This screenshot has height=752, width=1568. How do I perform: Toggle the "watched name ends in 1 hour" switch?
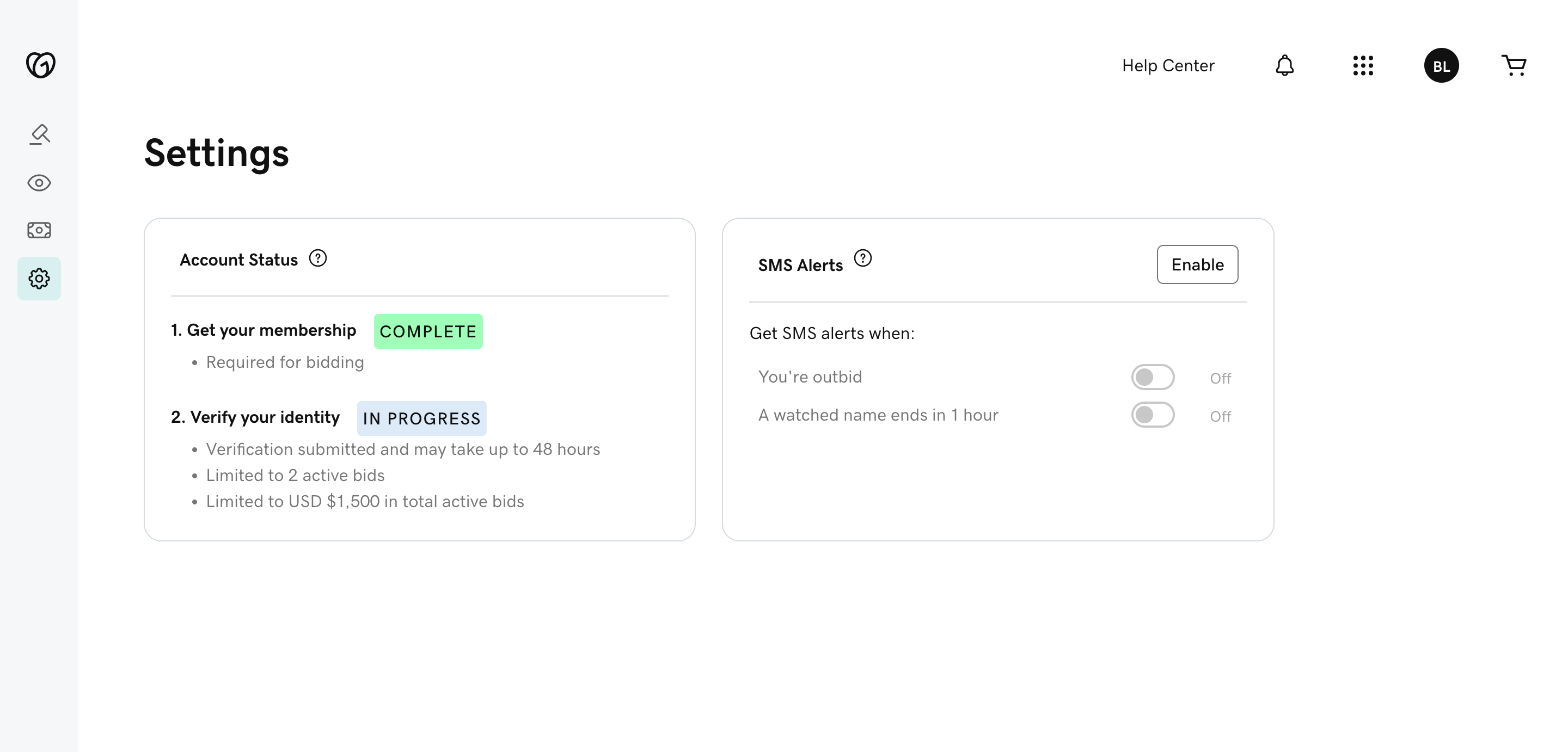(1153, 415)
